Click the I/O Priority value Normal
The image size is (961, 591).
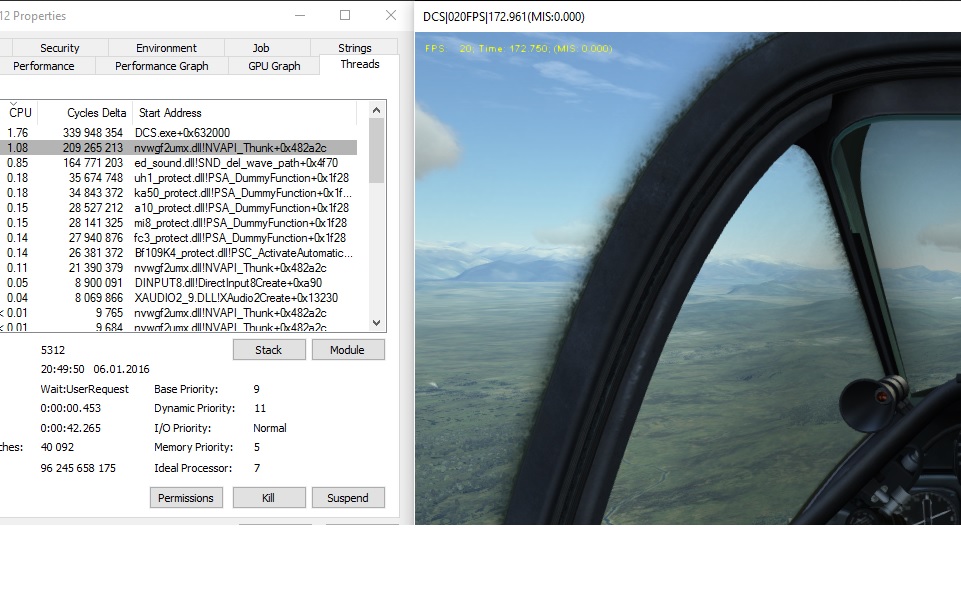point(270,428)
